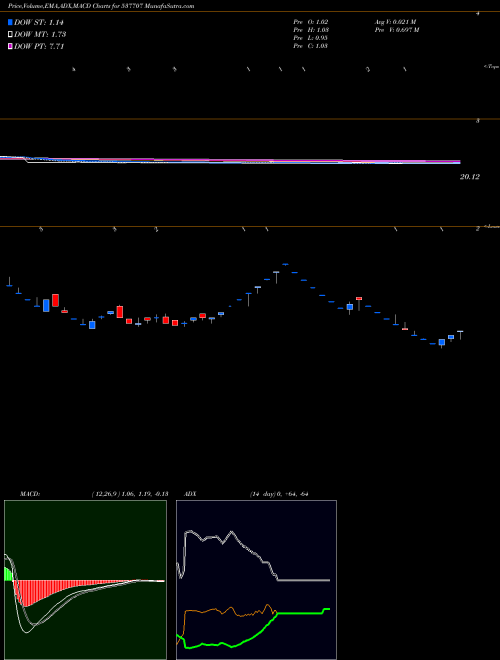Click the 'Pre L: 0.93' value
Screen dimensions: 500x660
[x=311, y=38]
